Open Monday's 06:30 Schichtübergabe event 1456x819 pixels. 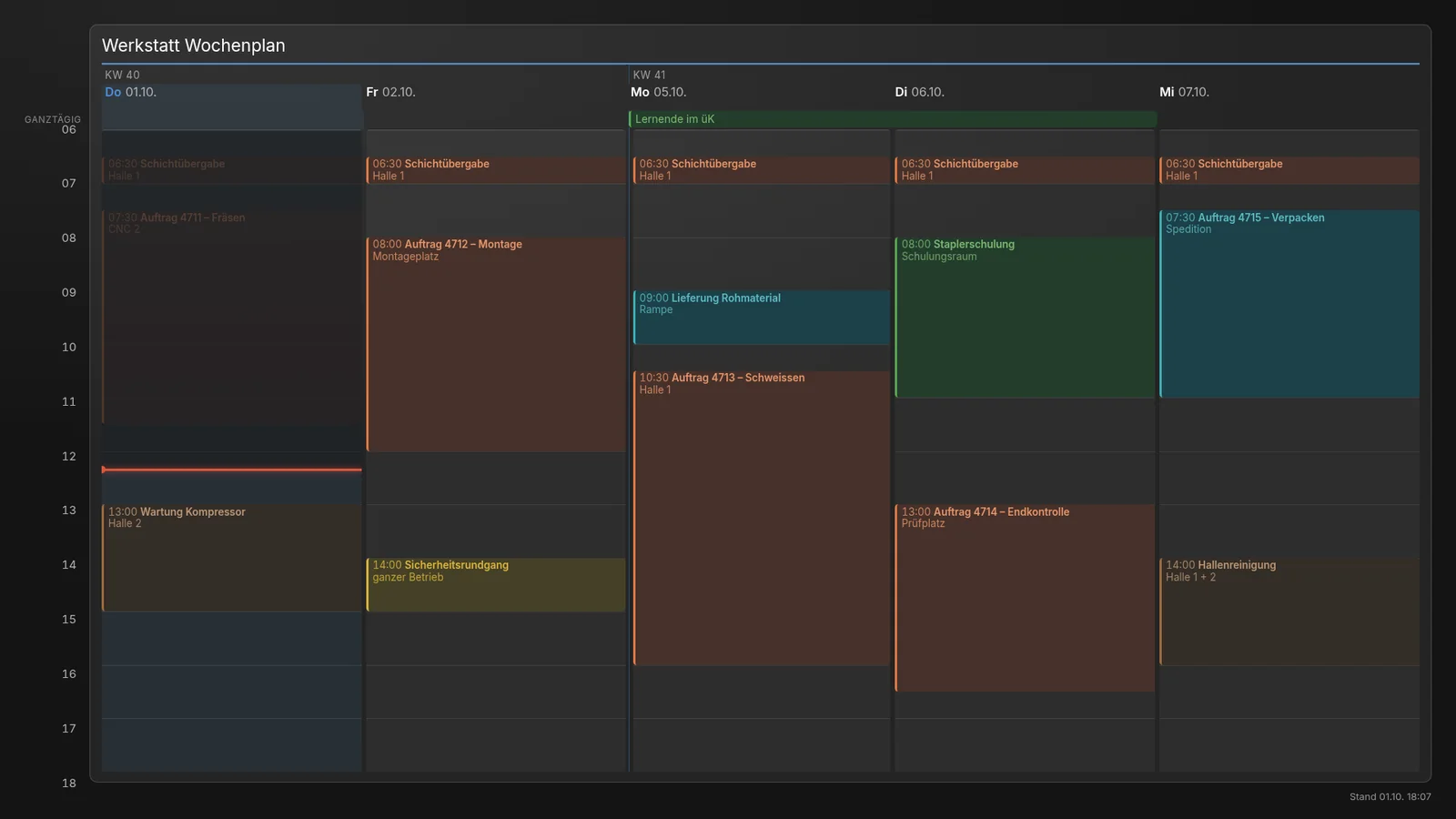coord(761,170)
